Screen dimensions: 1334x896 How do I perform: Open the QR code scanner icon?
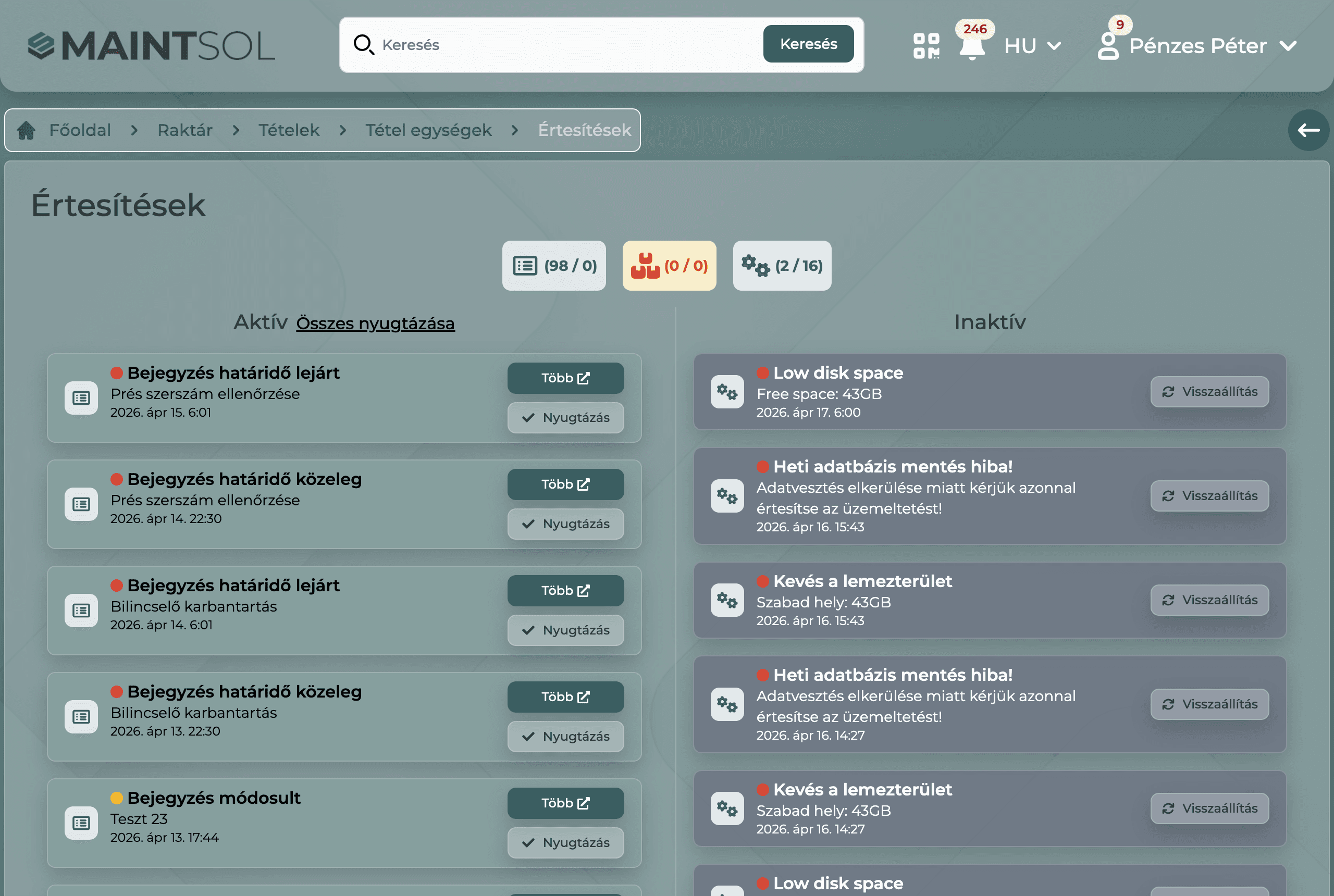pos(925,46)
